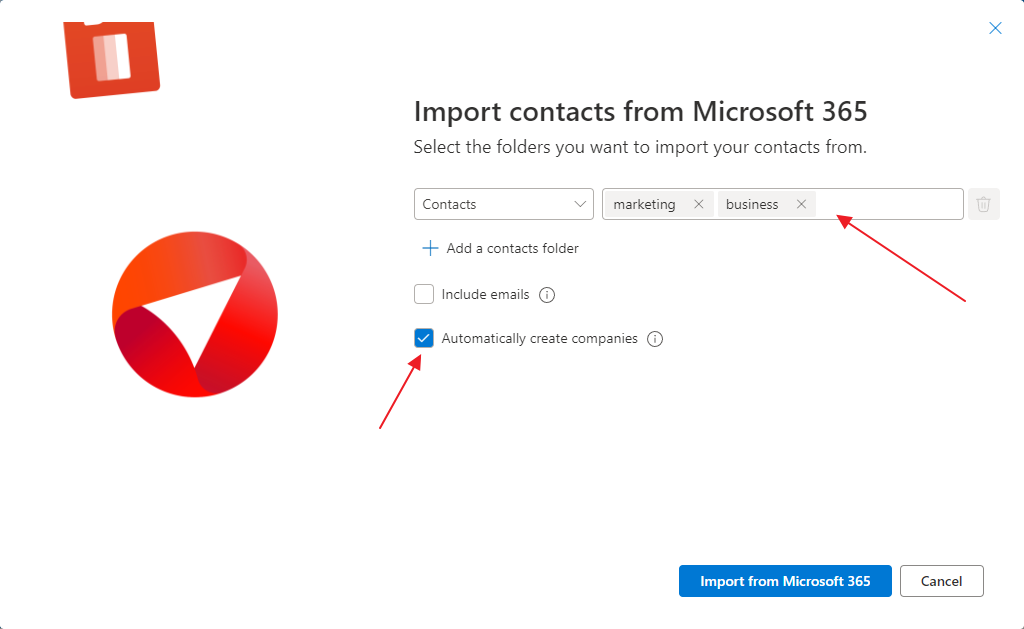Uncheck Automatically create companies

(424, 338)
